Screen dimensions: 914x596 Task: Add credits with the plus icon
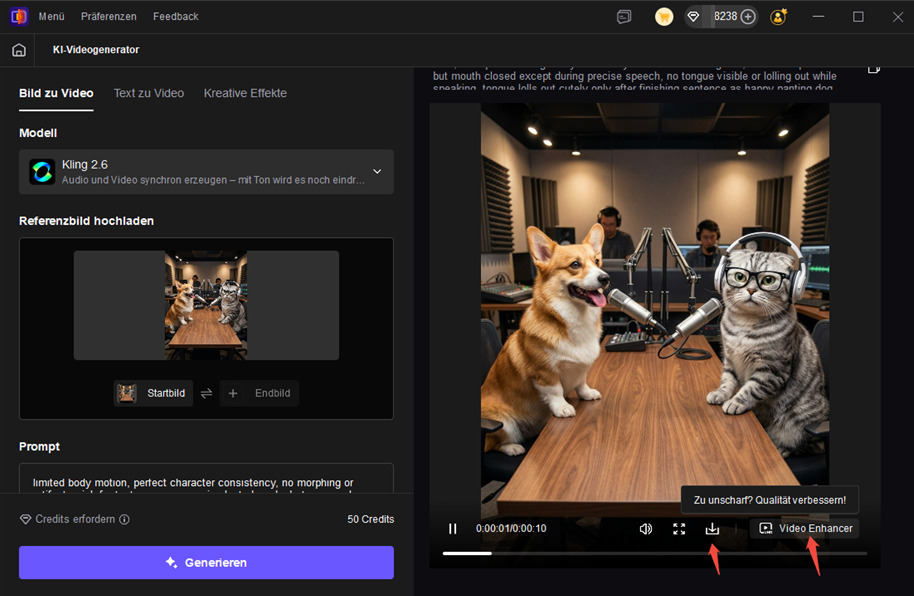pos(748,17)
